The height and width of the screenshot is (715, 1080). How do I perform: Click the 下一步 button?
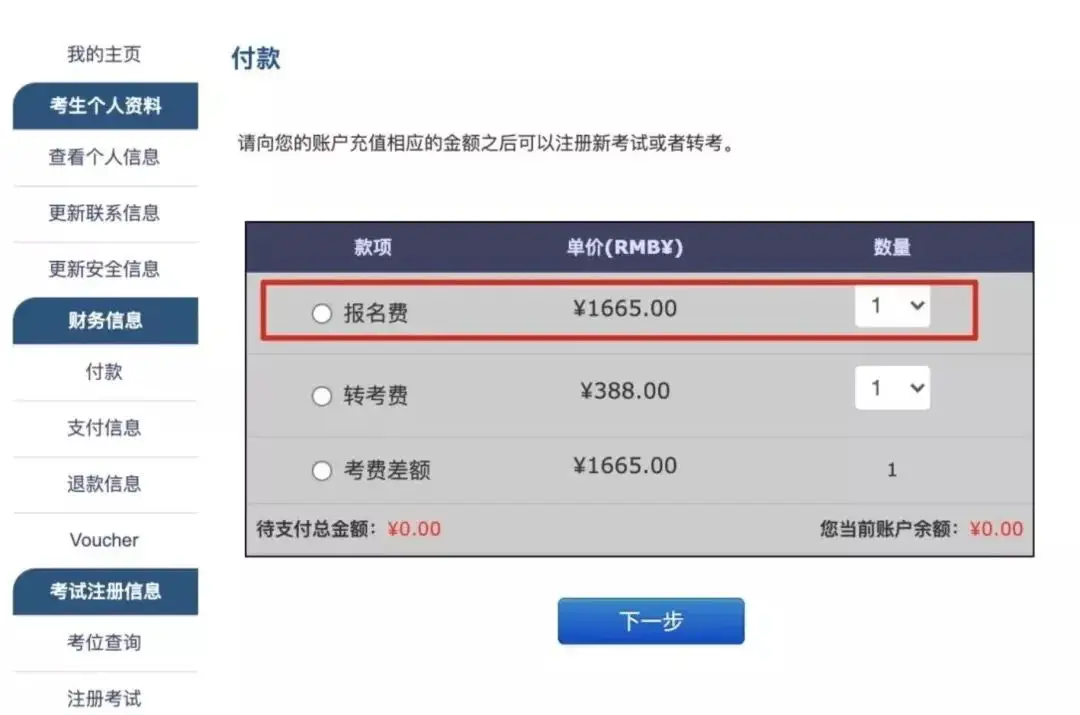[x=650, y=620]
